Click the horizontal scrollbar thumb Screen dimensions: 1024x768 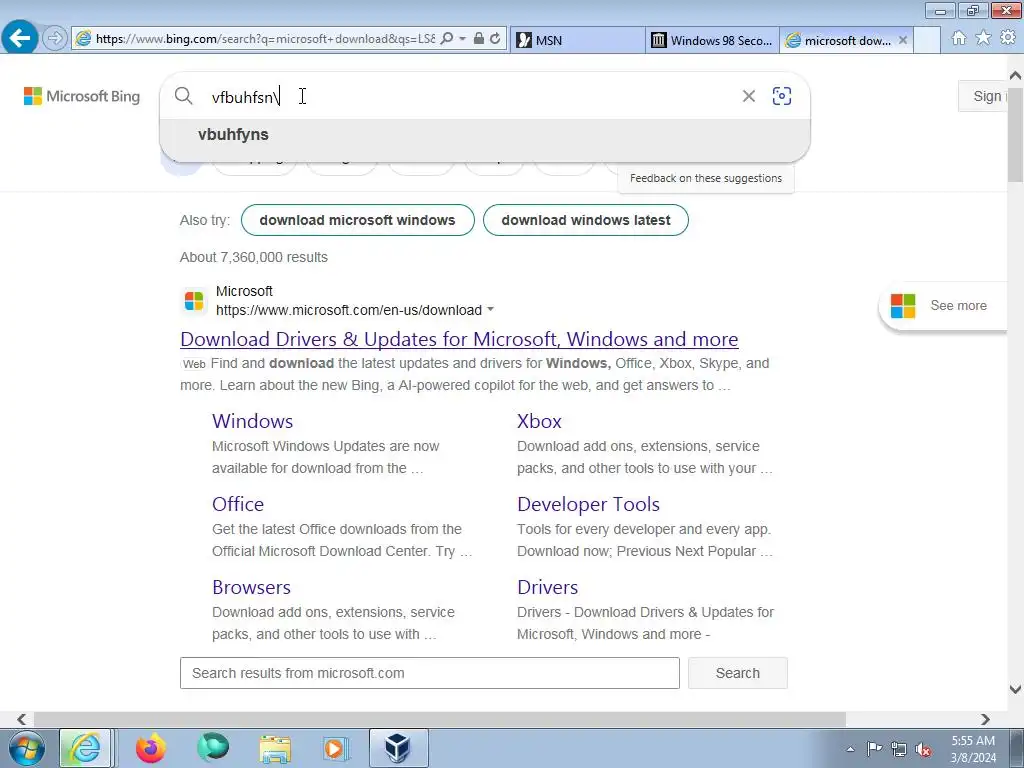[x=440, y=720]
